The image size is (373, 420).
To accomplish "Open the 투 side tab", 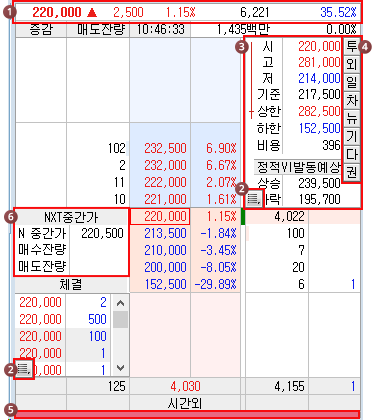I will [351, 46].
